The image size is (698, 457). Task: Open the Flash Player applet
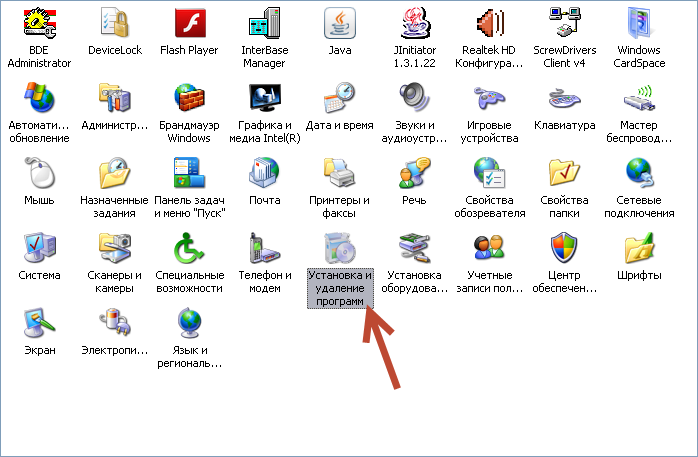[x=190, y=24]
